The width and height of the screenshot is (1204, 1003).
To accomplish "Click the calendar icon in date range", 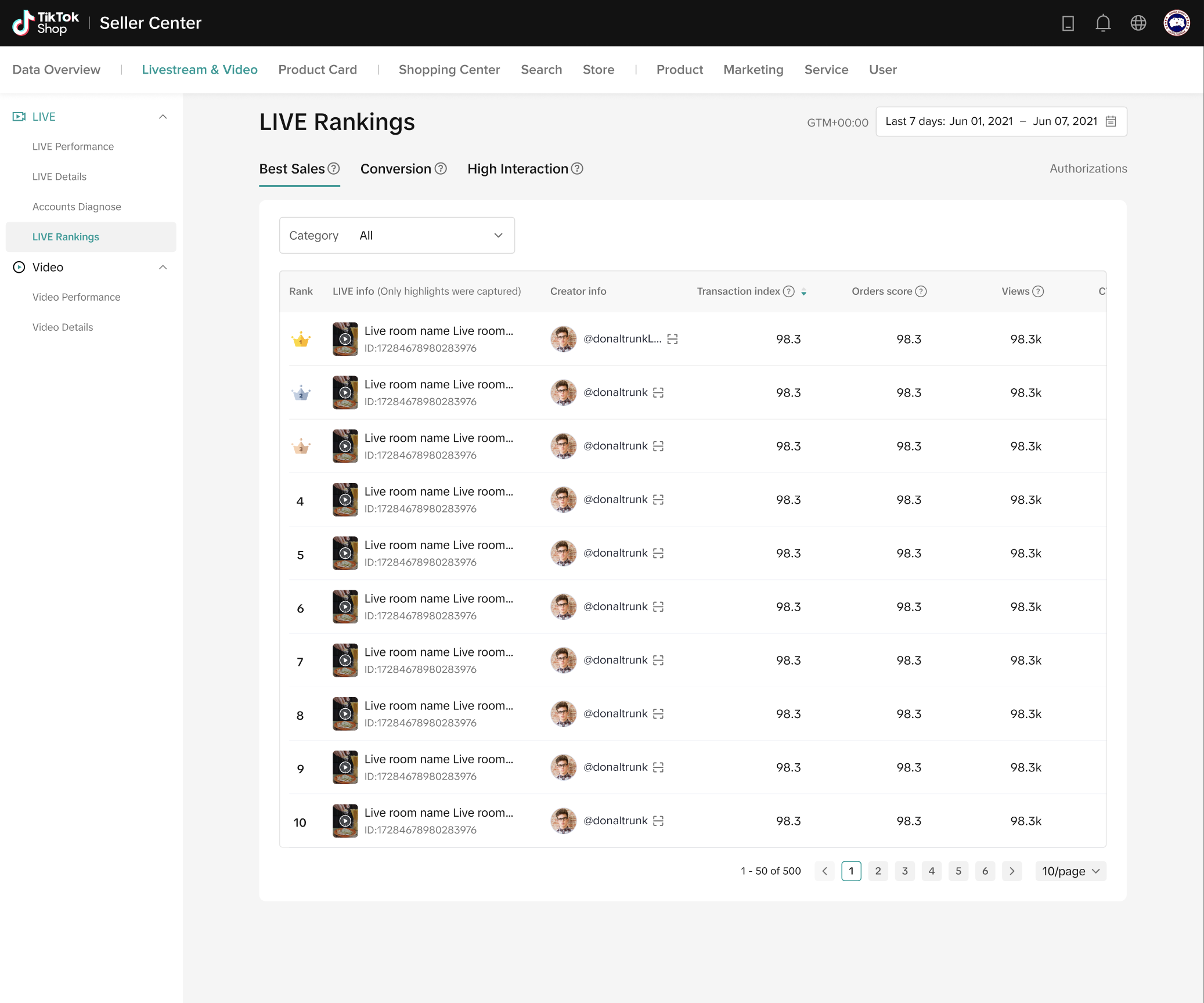I will (1111, 121).
